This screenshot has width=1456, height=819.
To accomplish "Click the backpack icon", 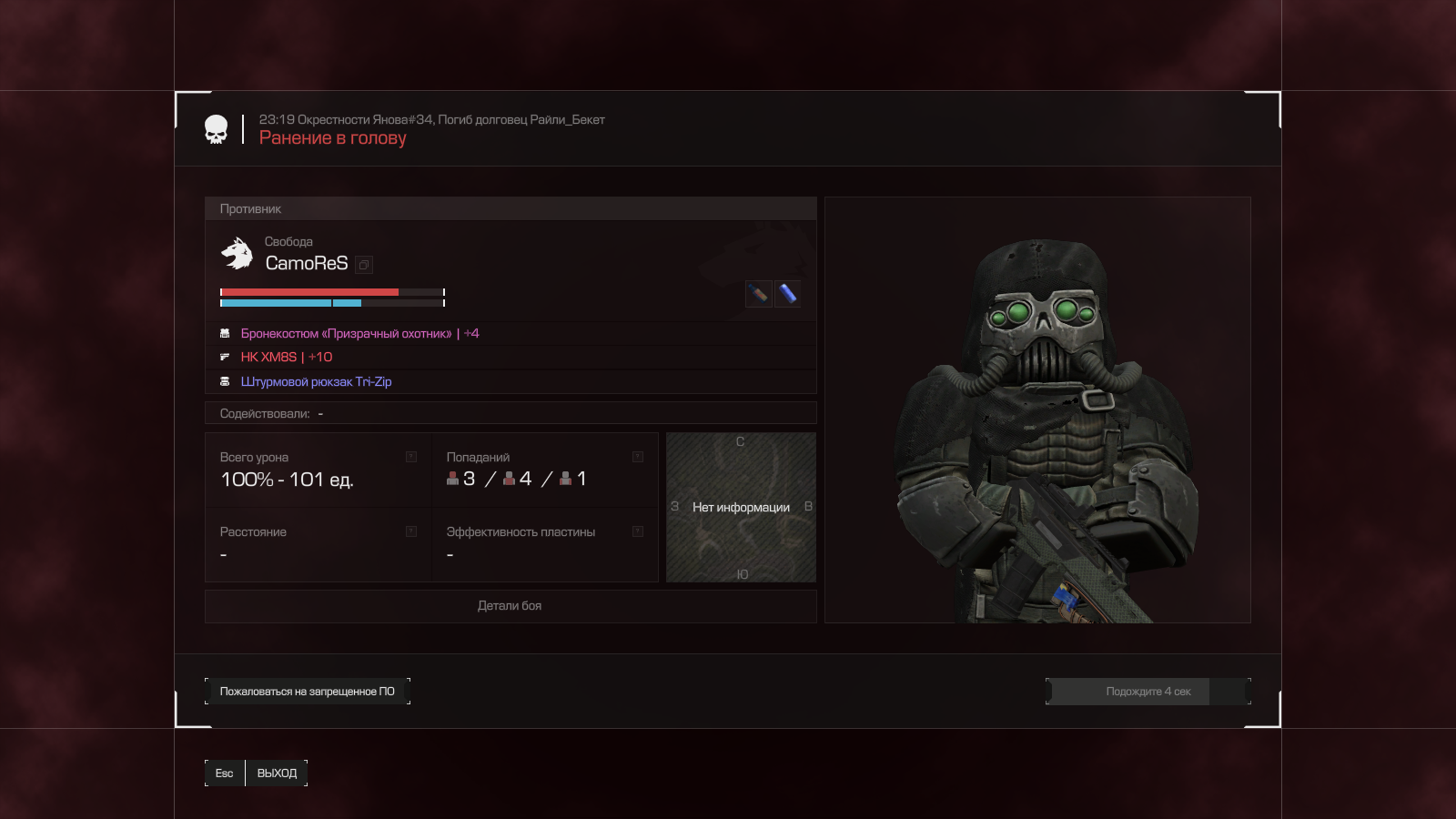I will 225,381.
